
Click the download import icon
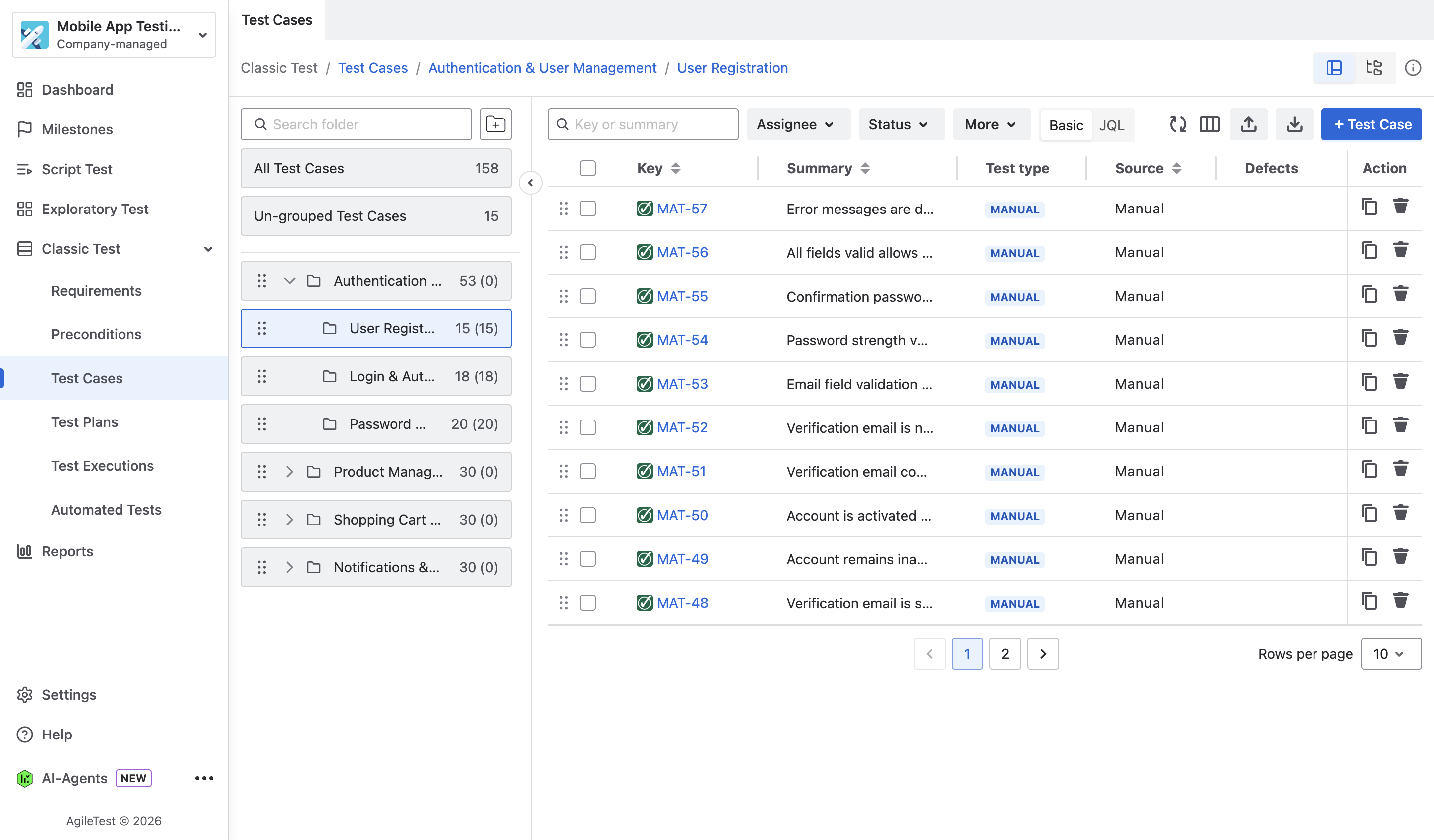tap(1294, 124)
